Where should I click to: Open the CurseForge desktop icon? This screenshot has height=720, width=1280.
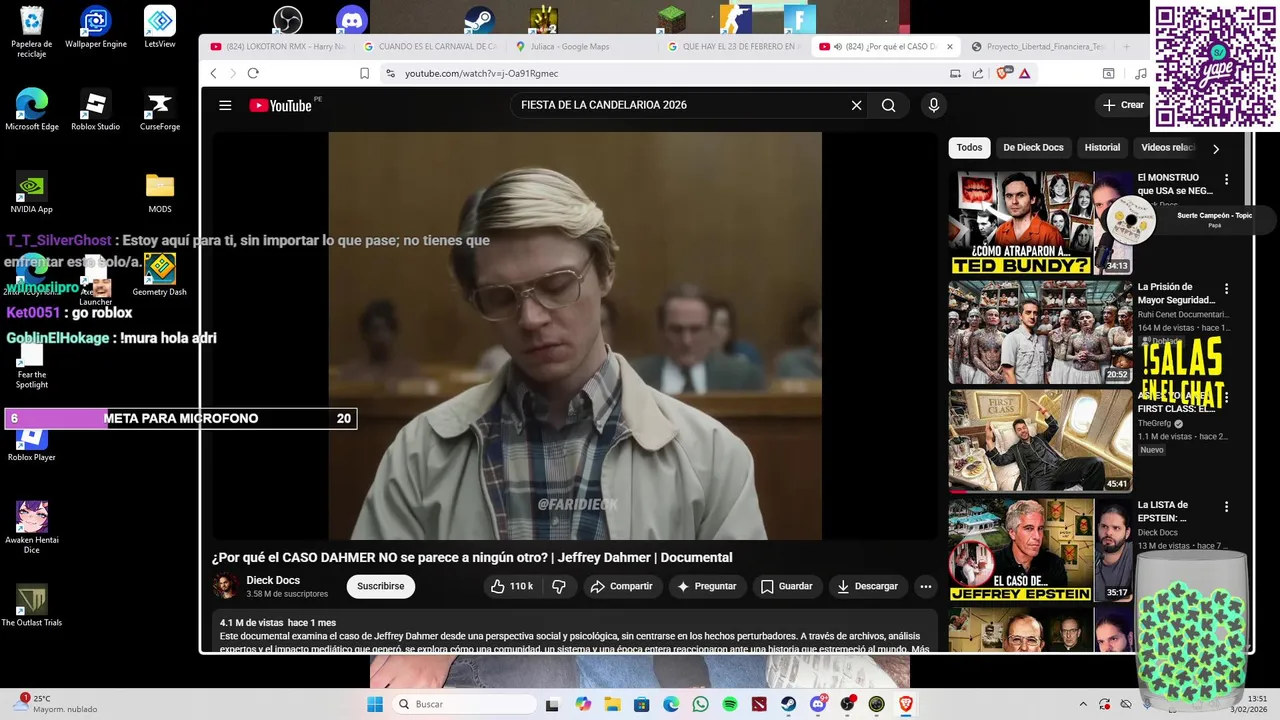click(160, 110)
